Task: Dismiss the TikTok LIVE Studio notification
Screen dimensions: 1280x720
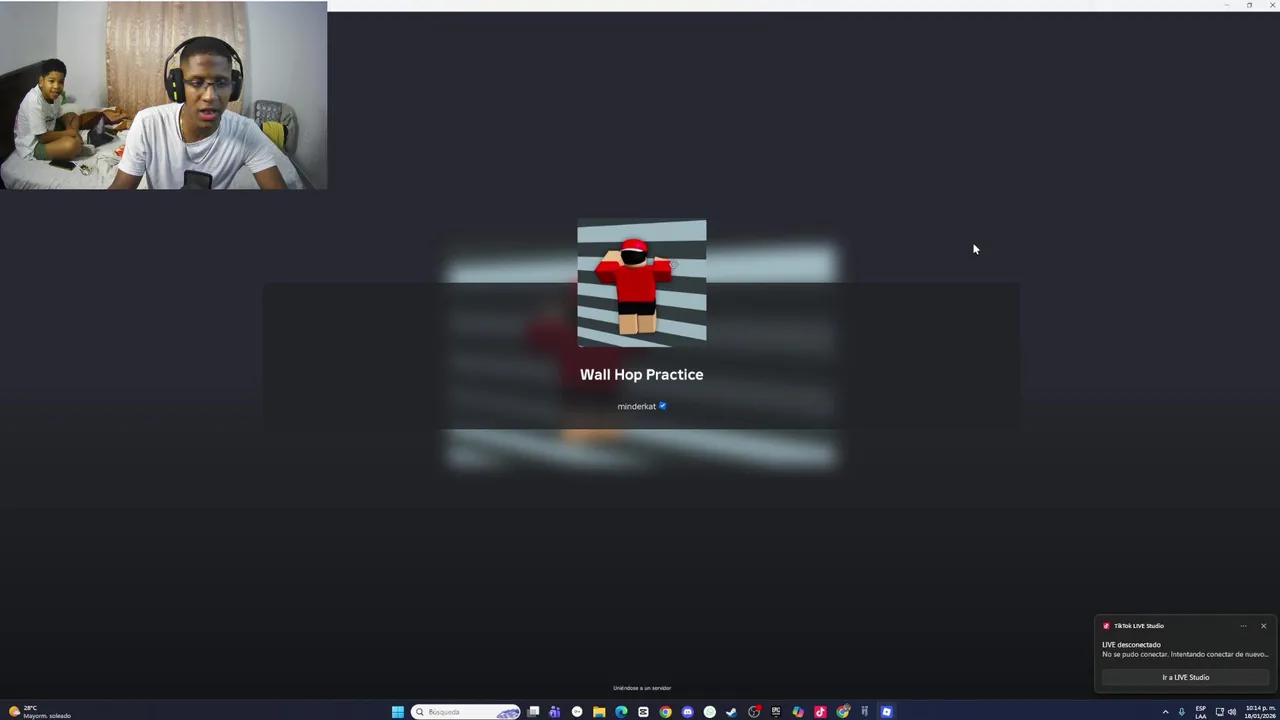Action: click(x=1263, y=626)
